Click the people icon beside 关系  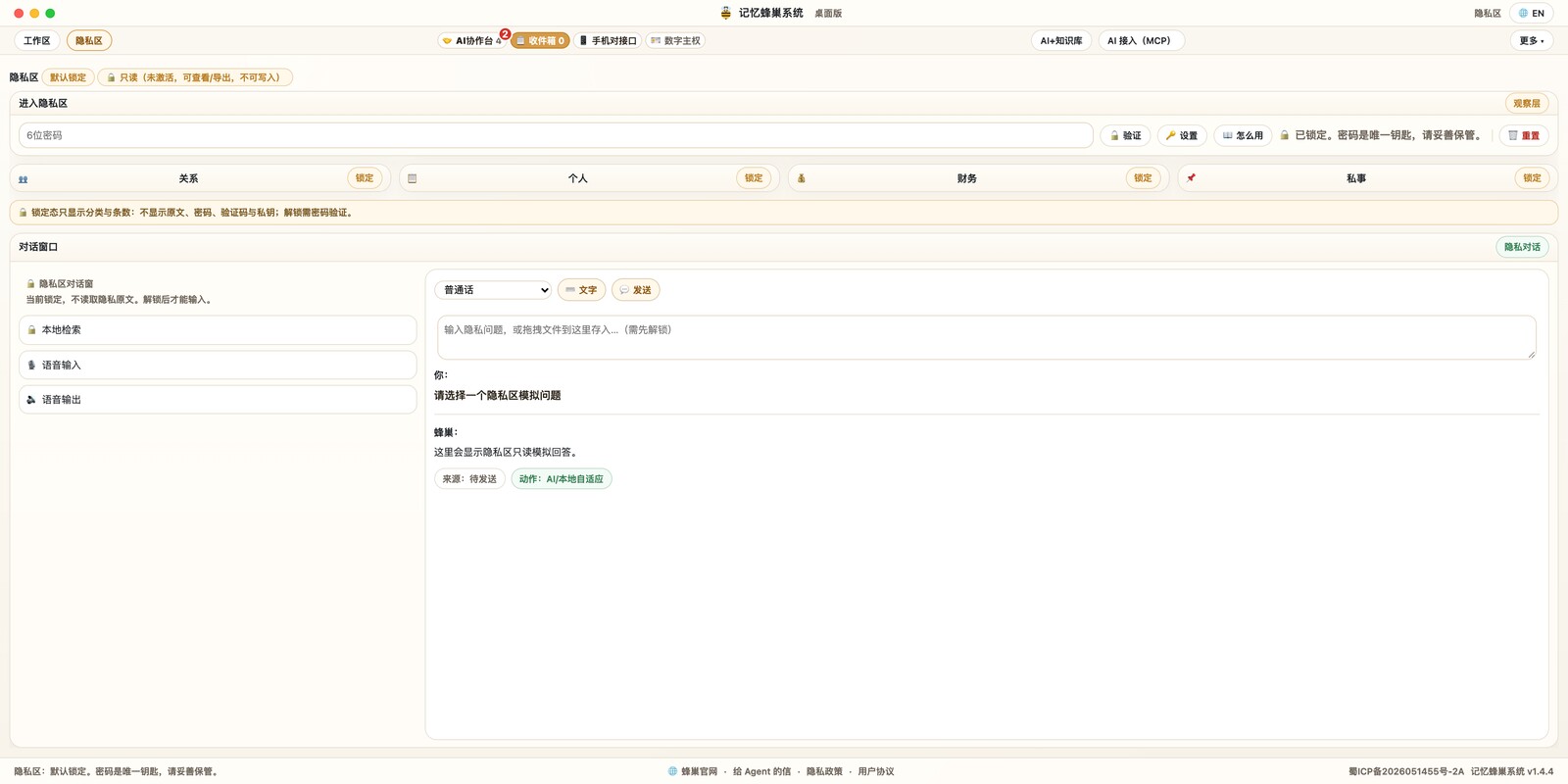(x=24, y=179)
